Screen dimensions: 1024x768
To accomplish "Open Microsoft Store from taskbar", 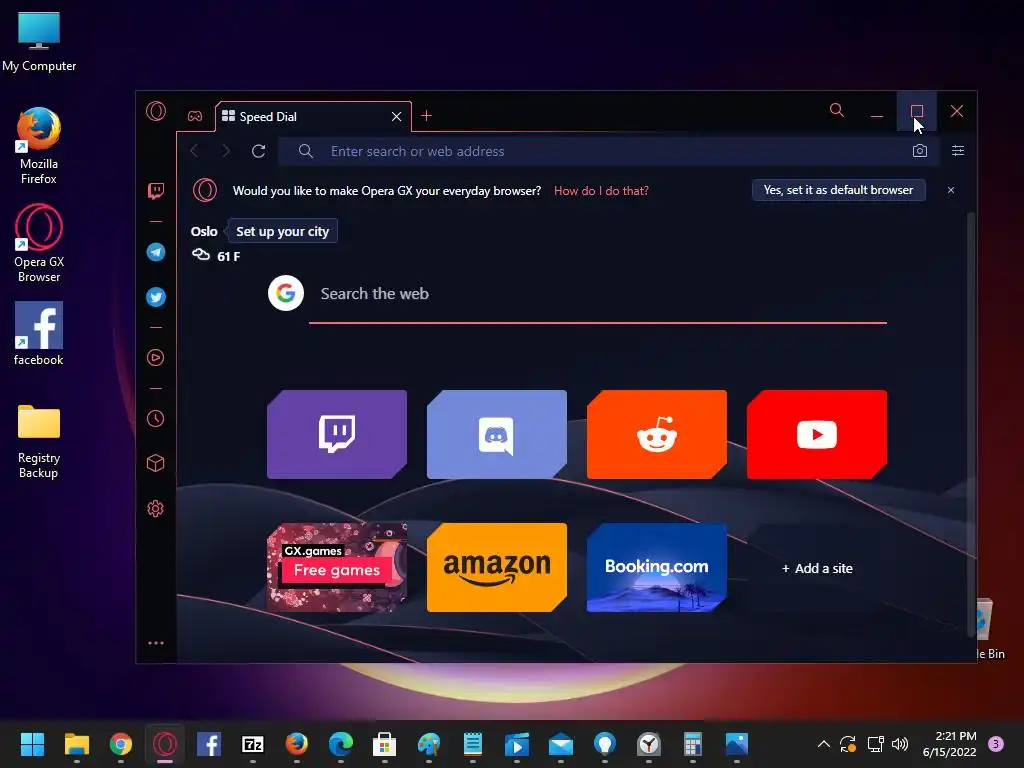I will tap(385, 744).
